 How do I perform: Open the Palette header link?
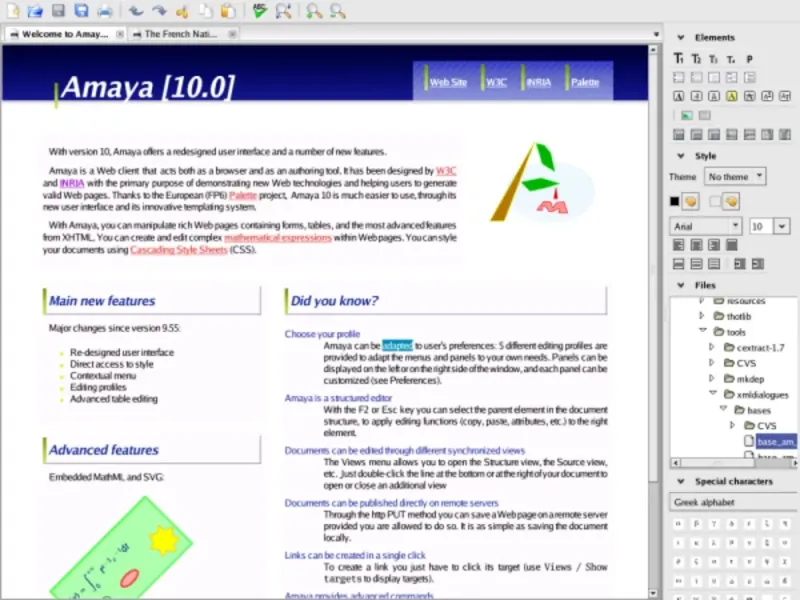pyautogui.click(x=585, y=82)
